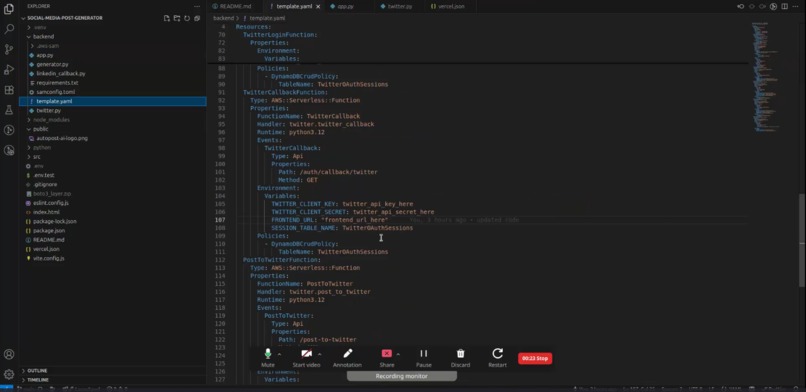The height and width of the screenshot is (392, 806).
Task: Switch to the twitter.py tab
Action: coord(399,6)
